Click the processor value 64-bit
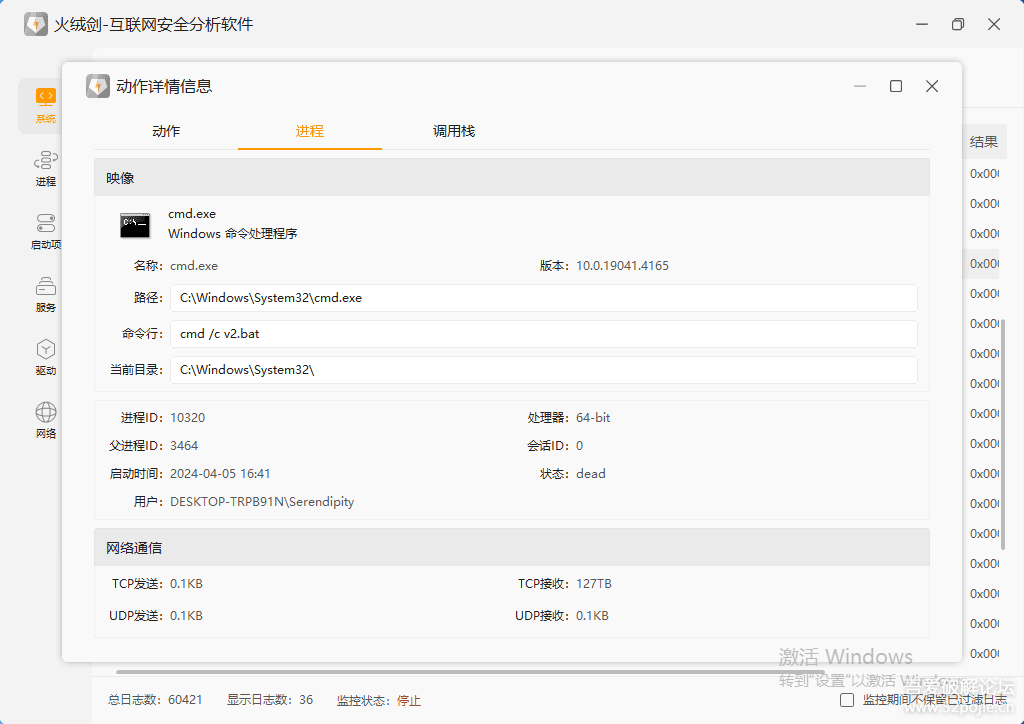This screenshot has width=1024, height=724. click(x=593, y=418)
